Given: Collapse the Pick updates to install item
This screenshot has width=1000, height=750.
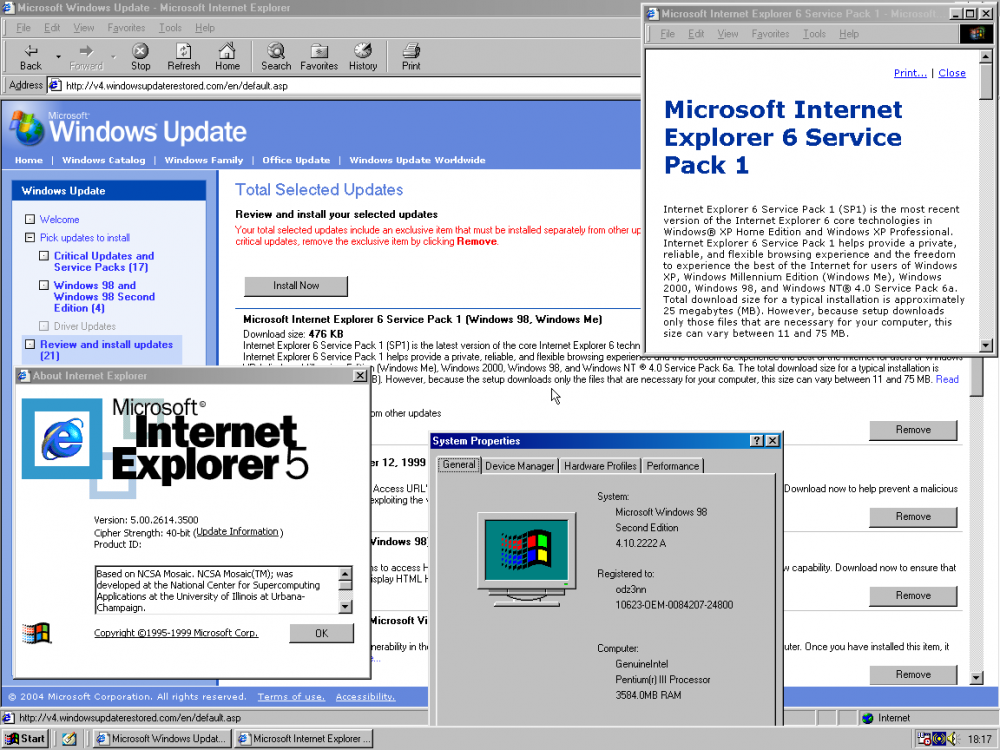Looking at the screenshot, I should [30, 238].
